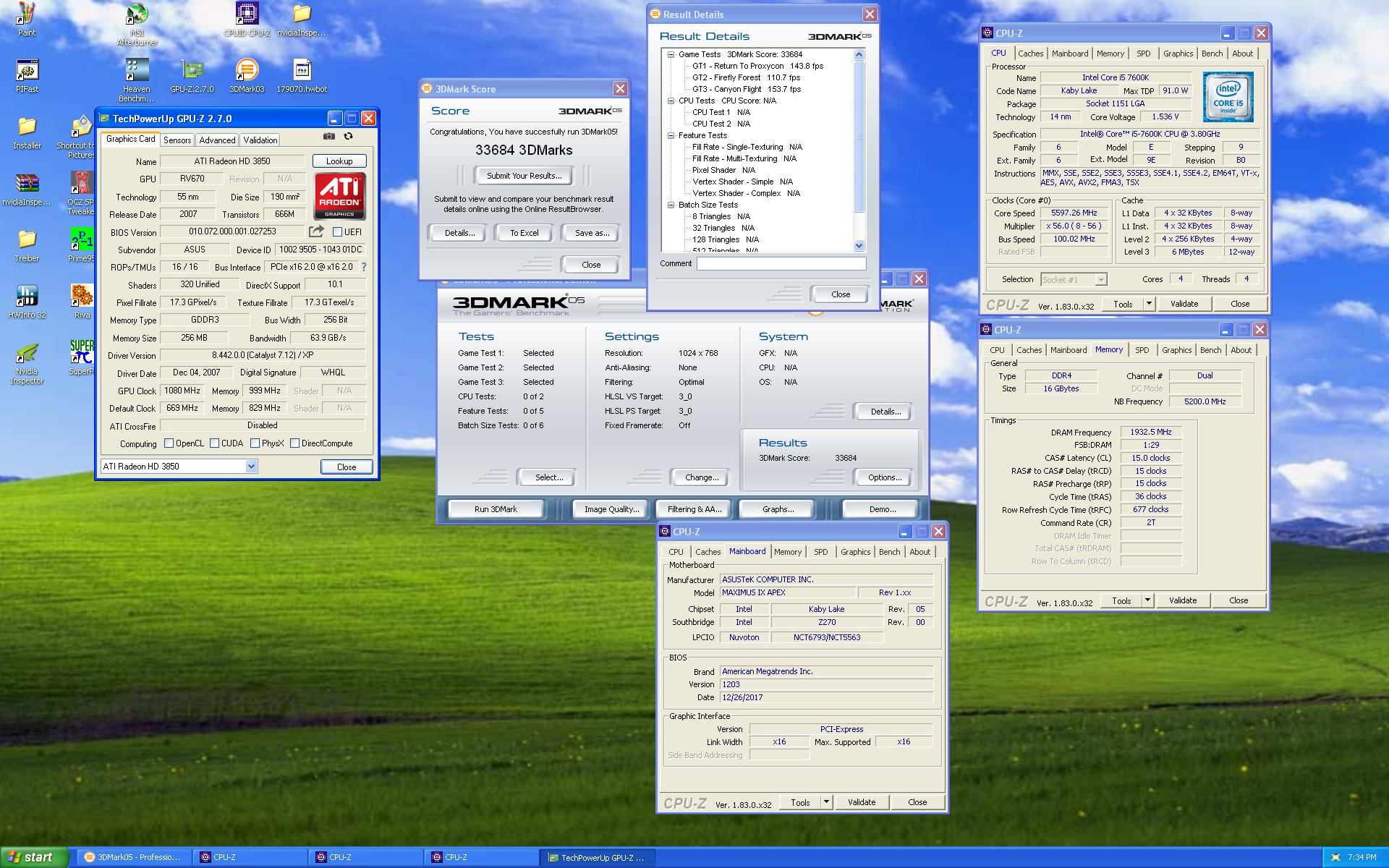Click the Bus Interface question mark icon
The width and height of the screenshot is (1389, 868).
coord(364,267)
